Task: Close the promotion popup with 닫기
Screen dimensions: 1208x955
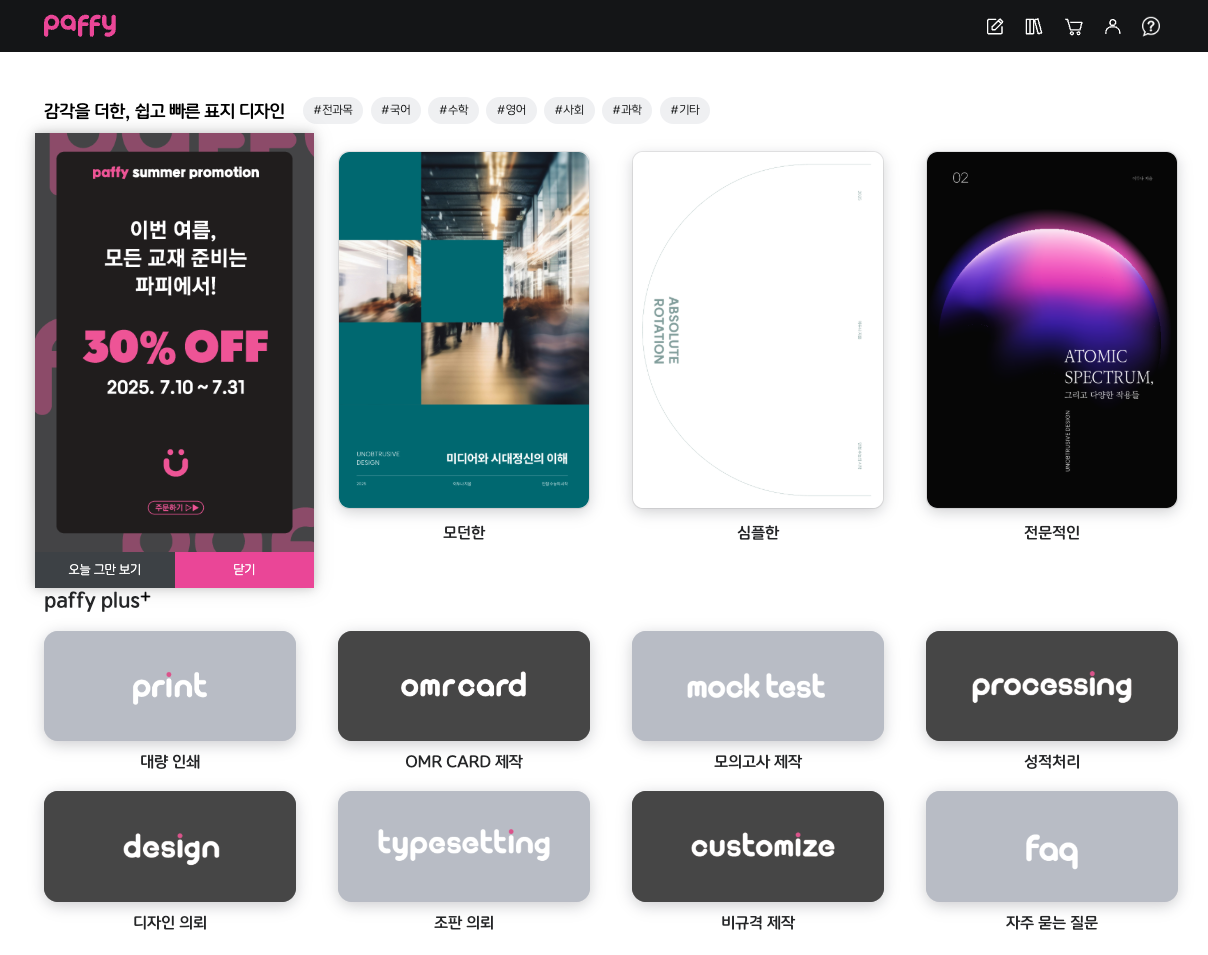Action: coord(244,570)
